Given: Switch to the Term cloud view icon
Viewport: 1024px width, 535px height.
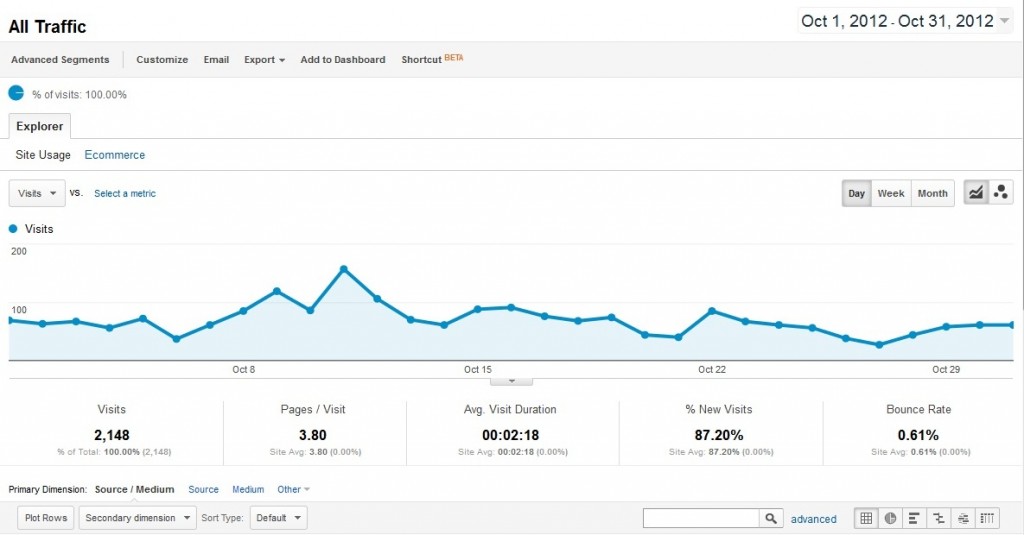Looking at the screenshot, I should (x=963, y=518).
